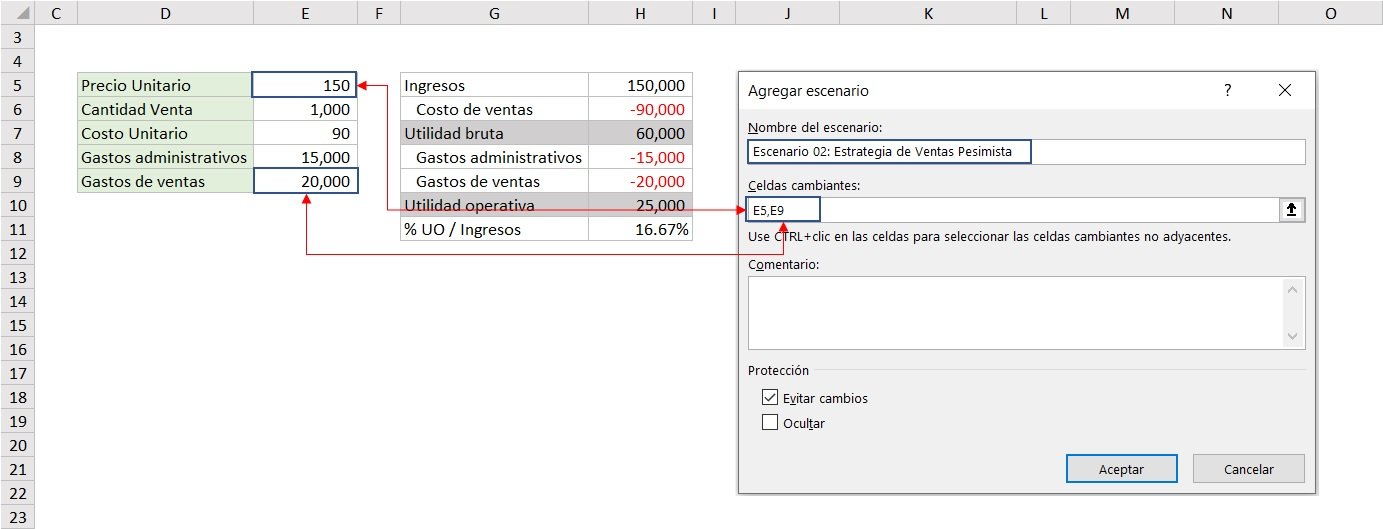Click row header 5

click(x=17, y=85)
